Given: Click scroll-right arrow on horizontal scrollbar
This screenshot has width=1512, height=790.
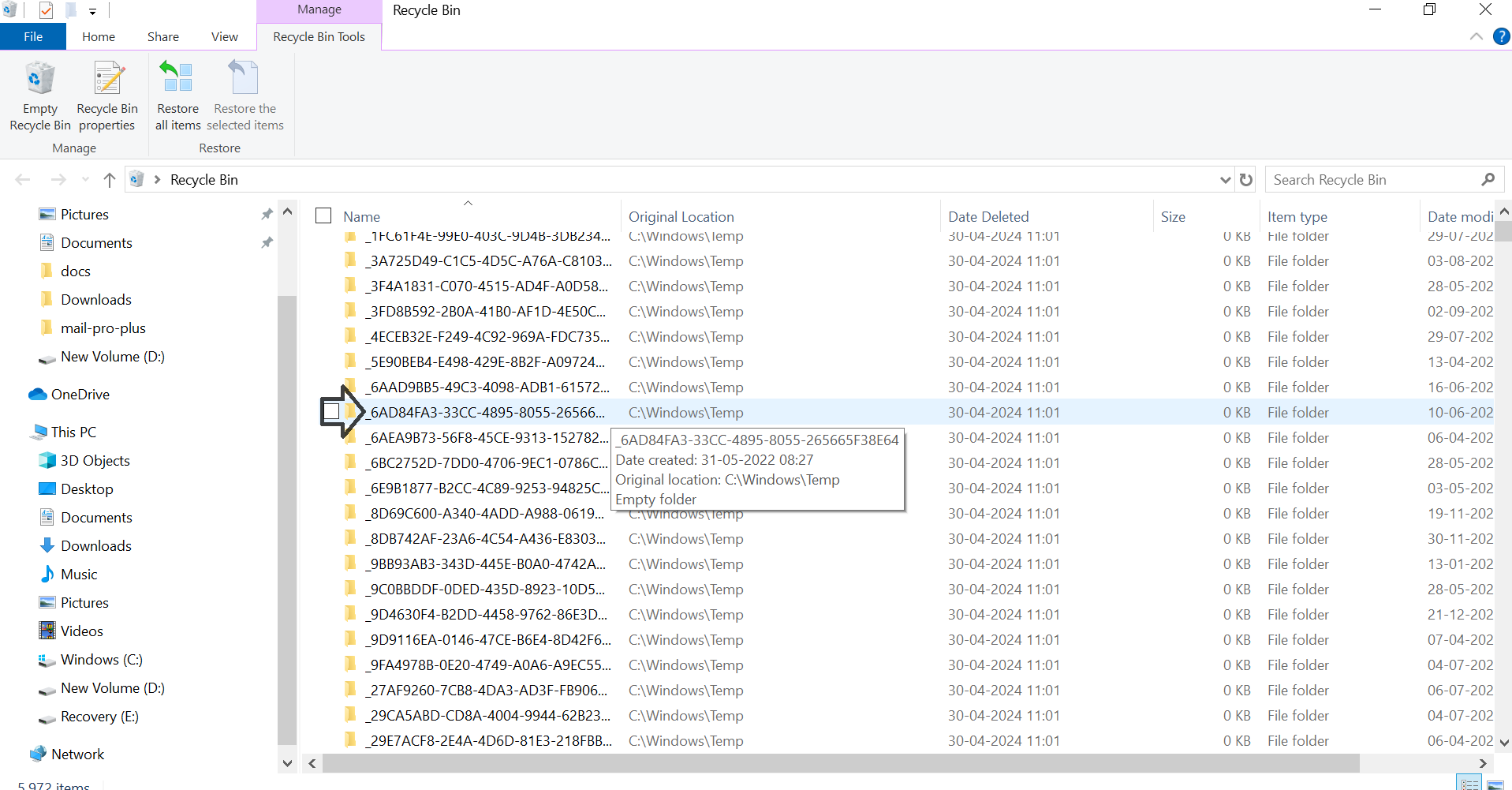Looking at the screenshot, I should point(1483,763).
